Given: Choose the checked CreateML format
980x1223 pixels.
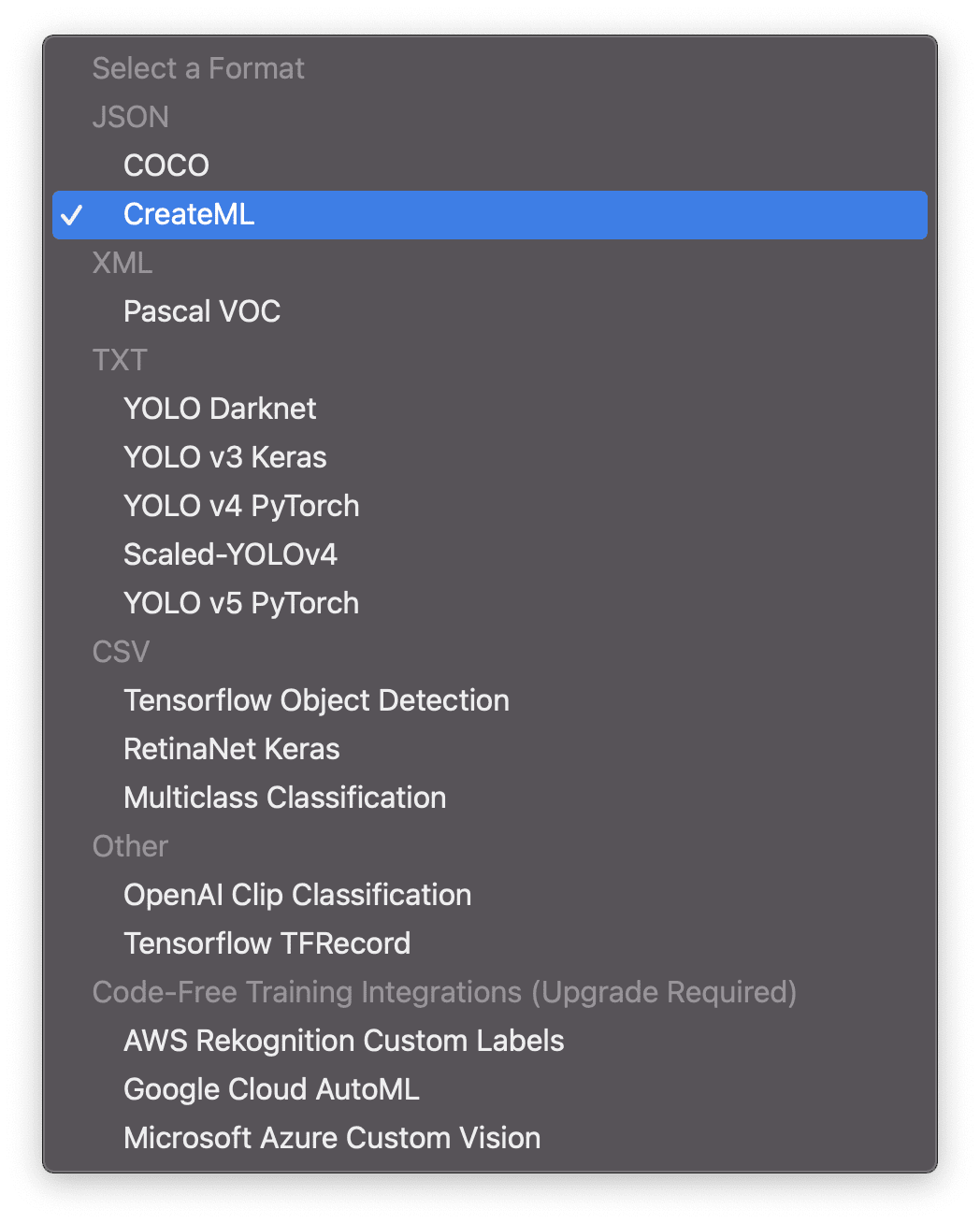Looking at the screenshot, I should 189,214.
